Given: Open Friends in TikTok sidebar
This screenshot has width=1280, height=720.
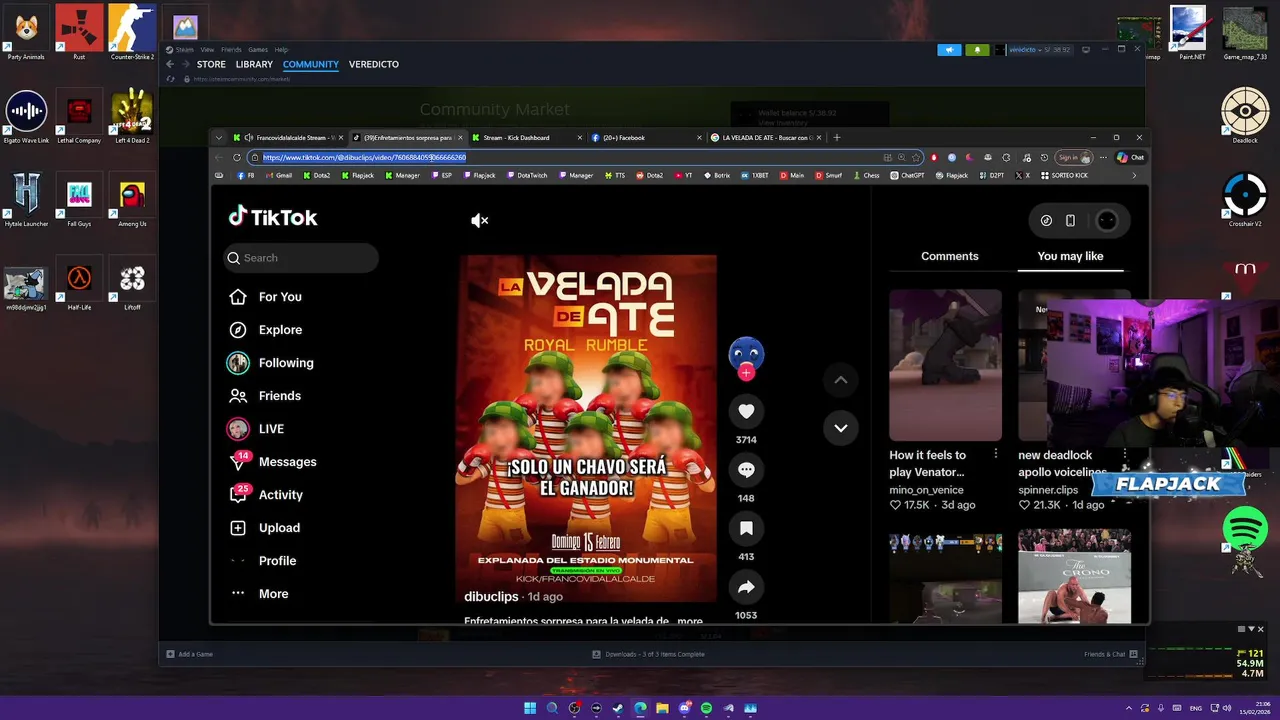Looking at the screenshot, I should [x=266, y=396].
